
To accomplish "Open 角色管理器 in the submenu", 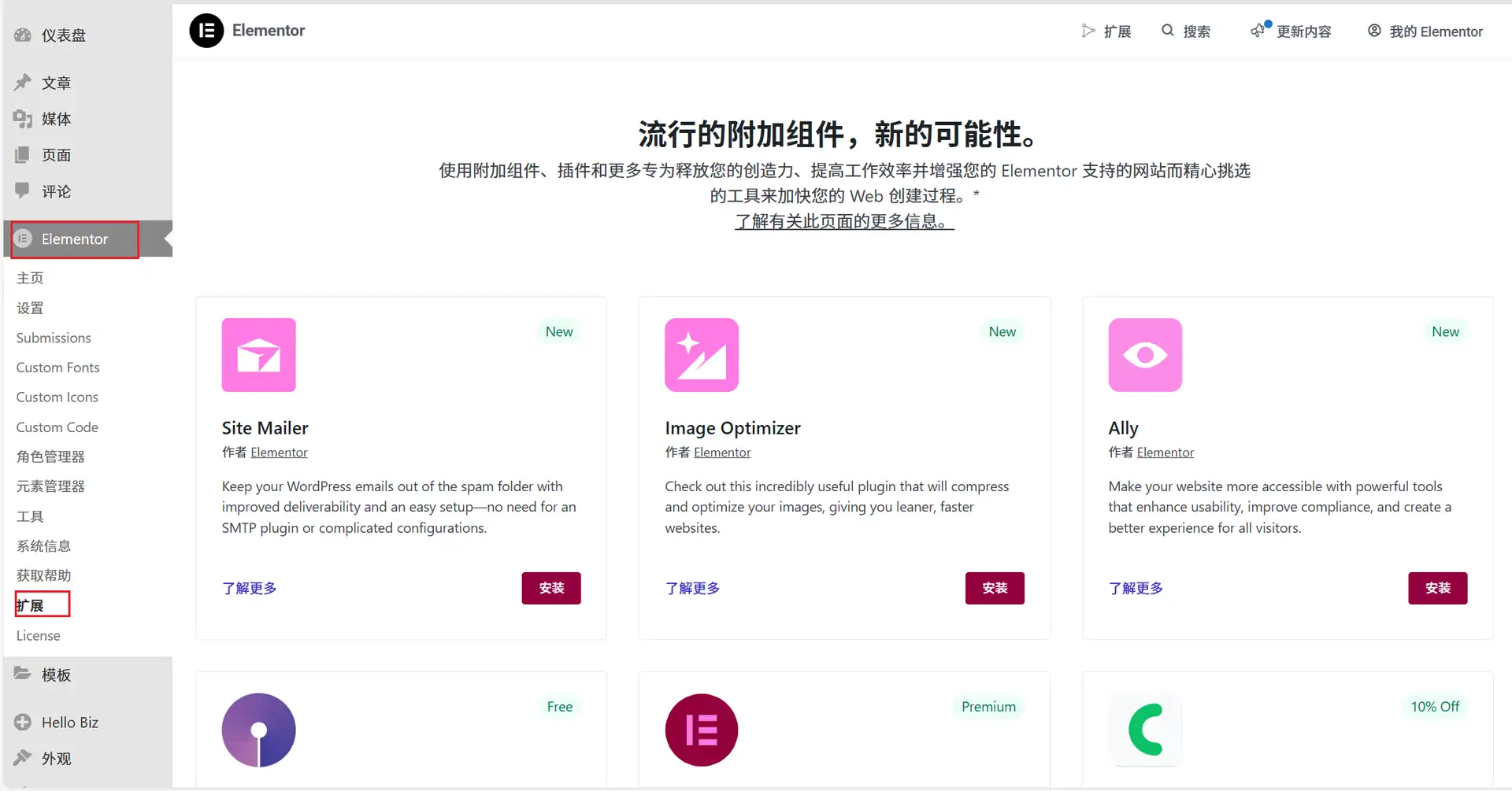I will tap(50, 456).
